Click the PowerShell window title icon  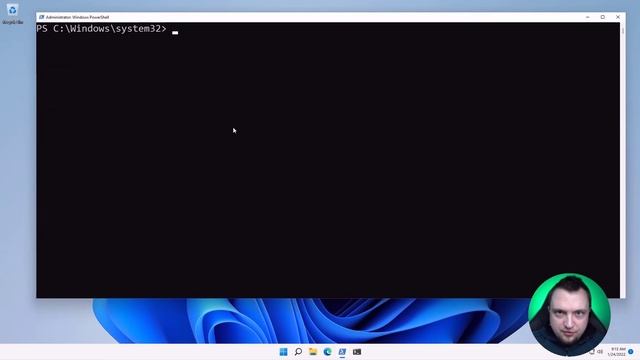(x=41, y=17)
